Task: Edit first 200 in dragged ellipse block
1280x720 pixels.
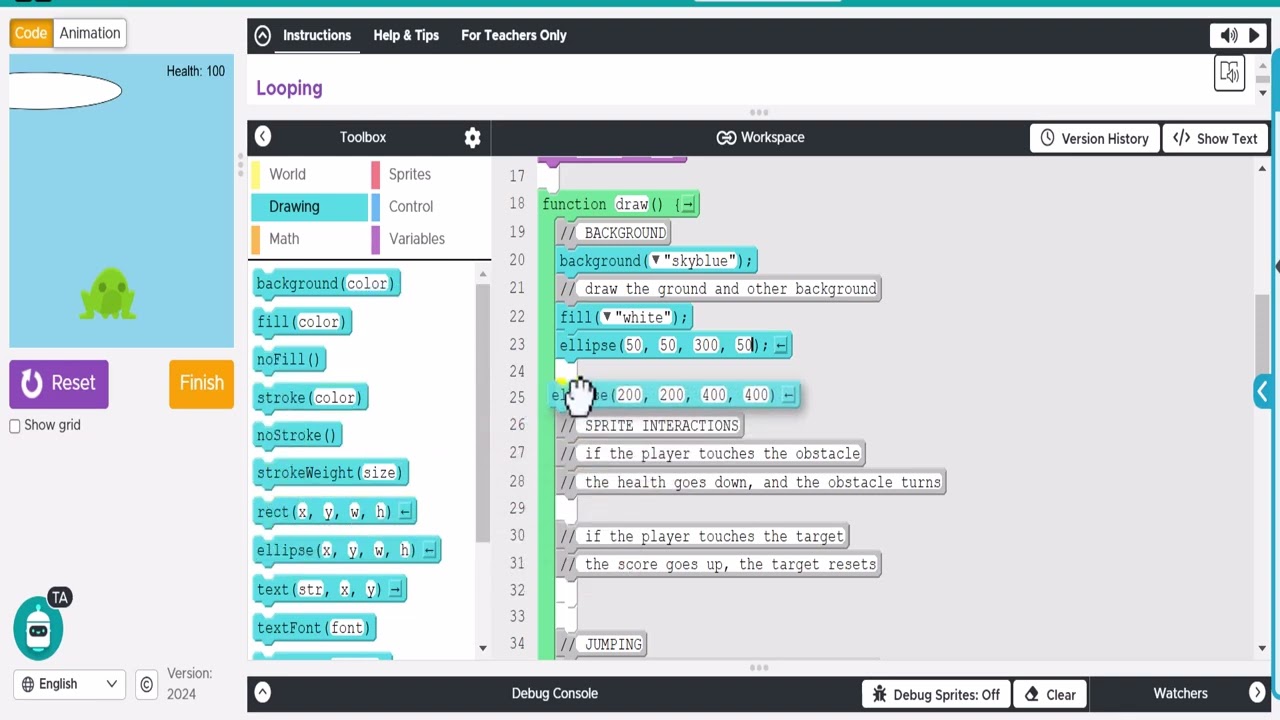Action: [629, 396]
